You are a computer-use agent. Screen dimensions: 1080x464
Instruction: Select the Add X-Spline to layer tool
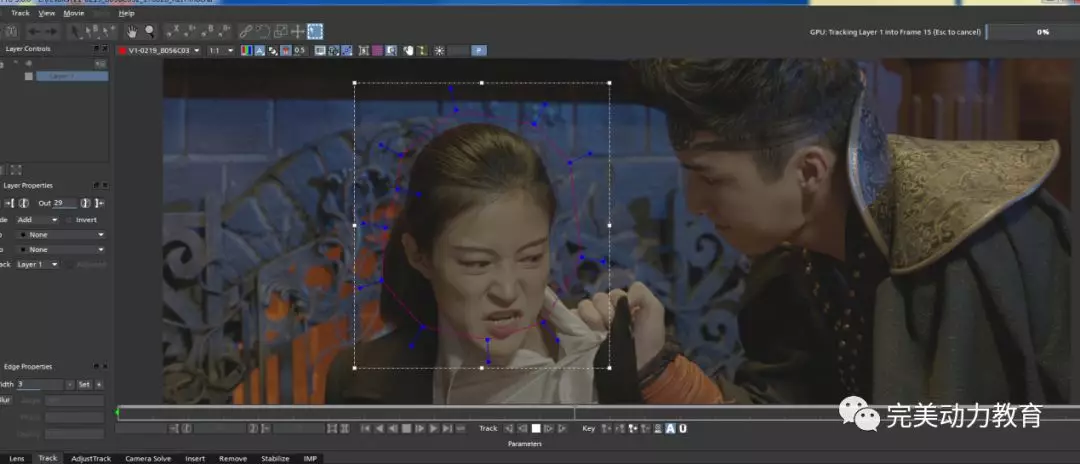pos(190,31)
